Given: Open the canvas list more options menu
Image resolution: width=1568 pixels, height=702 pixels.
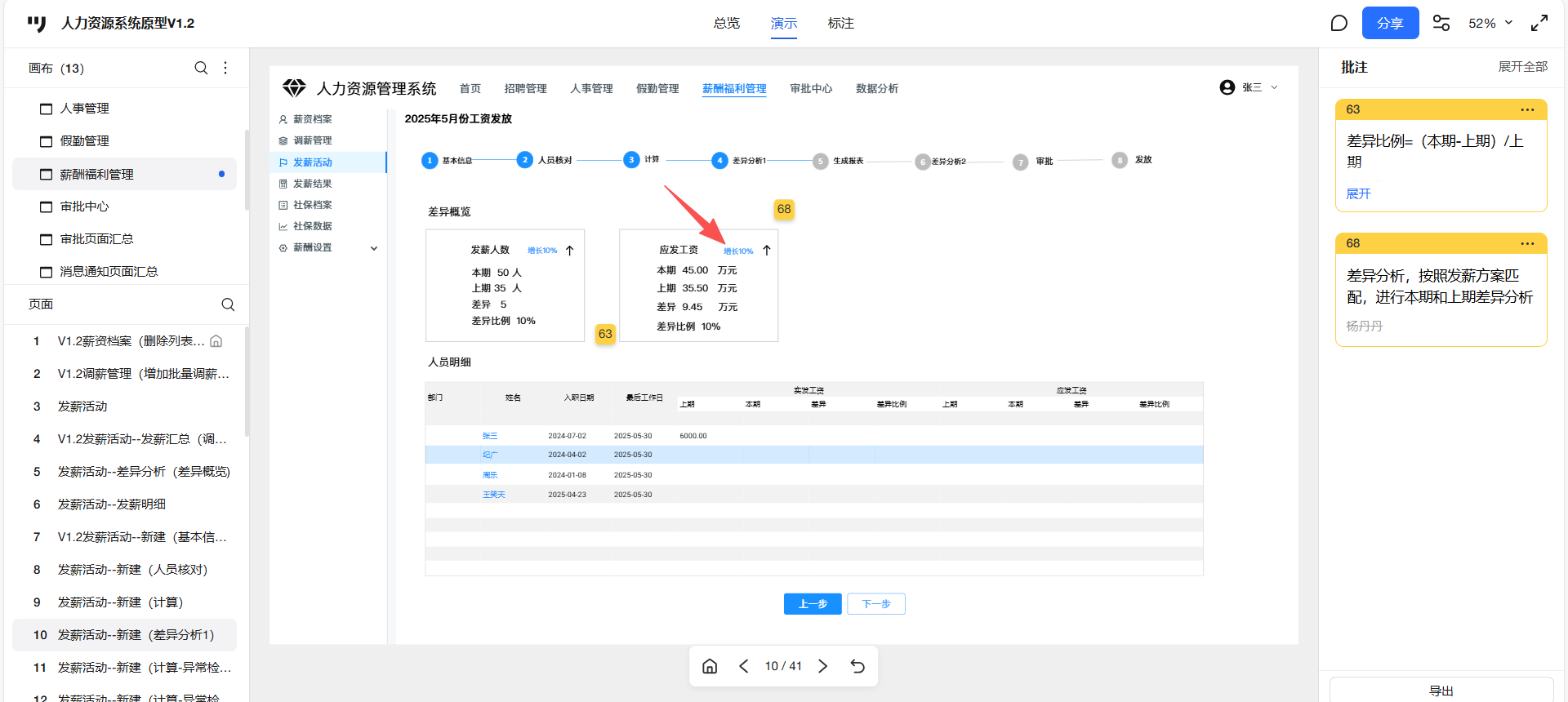Looking at the screenshot, I should point(225,68).
